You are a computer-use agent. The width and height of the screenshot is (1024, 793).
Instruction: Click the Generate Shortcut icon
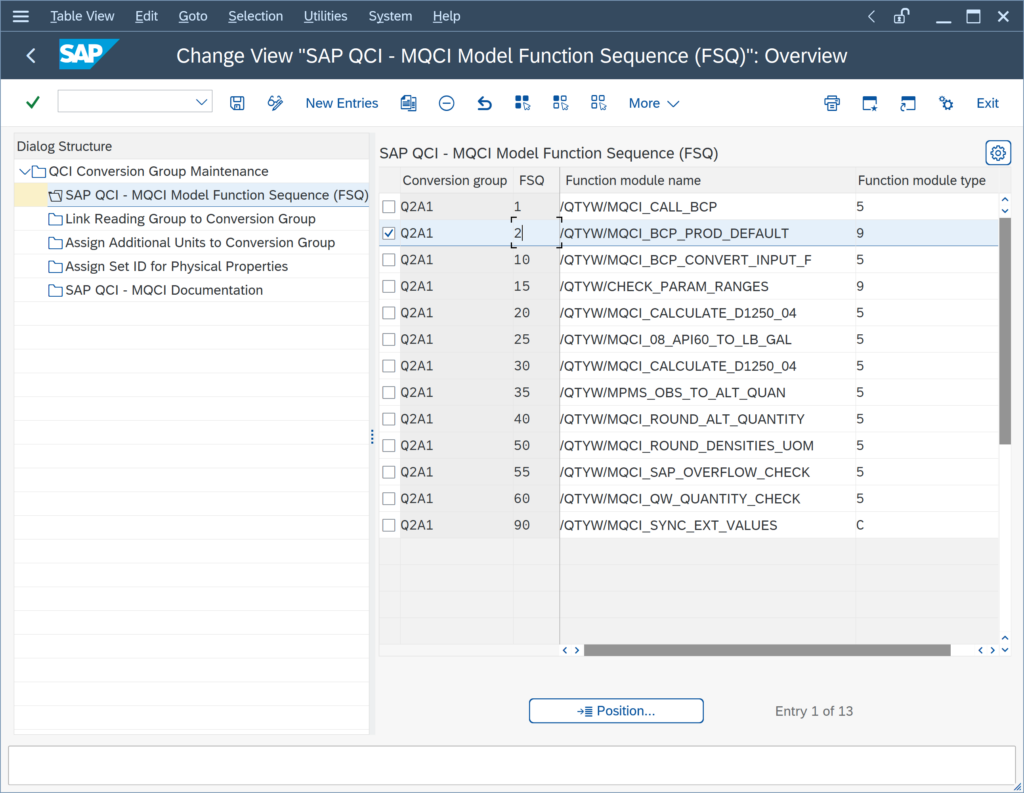[x=908, y=103]
